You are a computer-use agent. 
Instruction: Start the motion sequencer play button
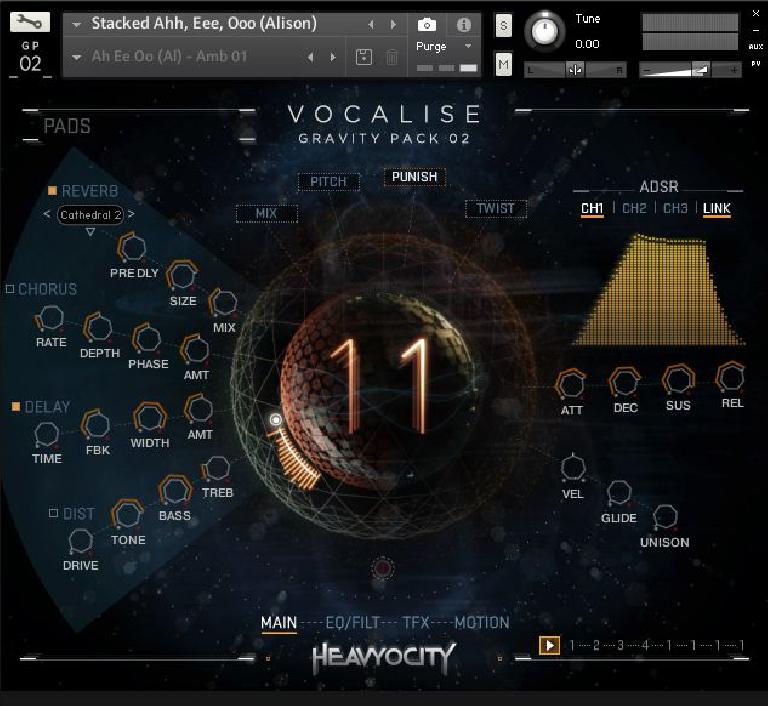tap(549, 645)
